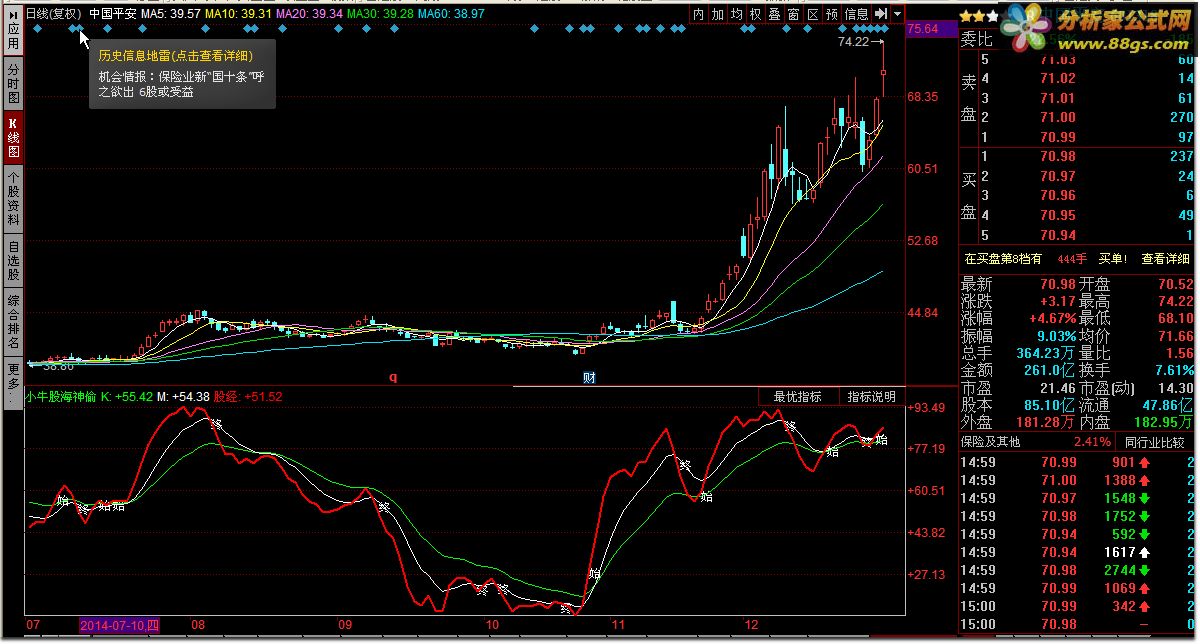Click the 日线(复权) period label
1200x644 pixels.
pyautogui.click(x=53, y=14)
